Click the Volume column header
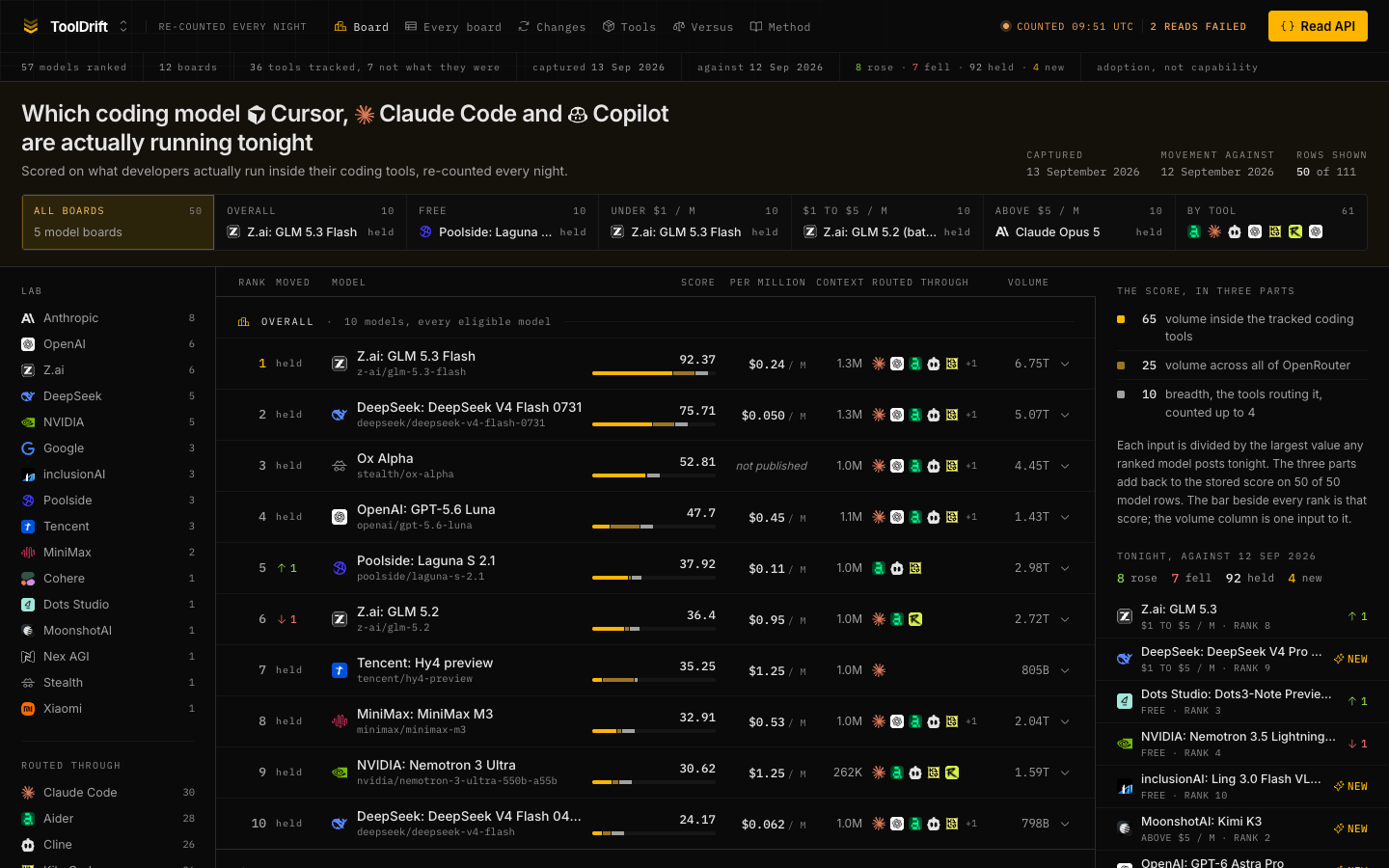Screen dimensions: 1389x868 [x=1028, y=283]
